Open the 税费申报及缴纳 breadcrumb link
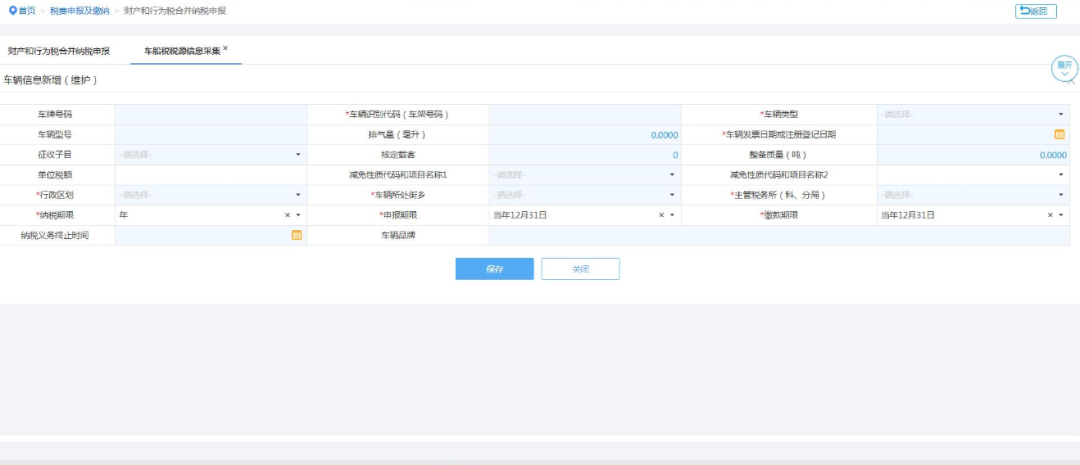 click(80, 11)
